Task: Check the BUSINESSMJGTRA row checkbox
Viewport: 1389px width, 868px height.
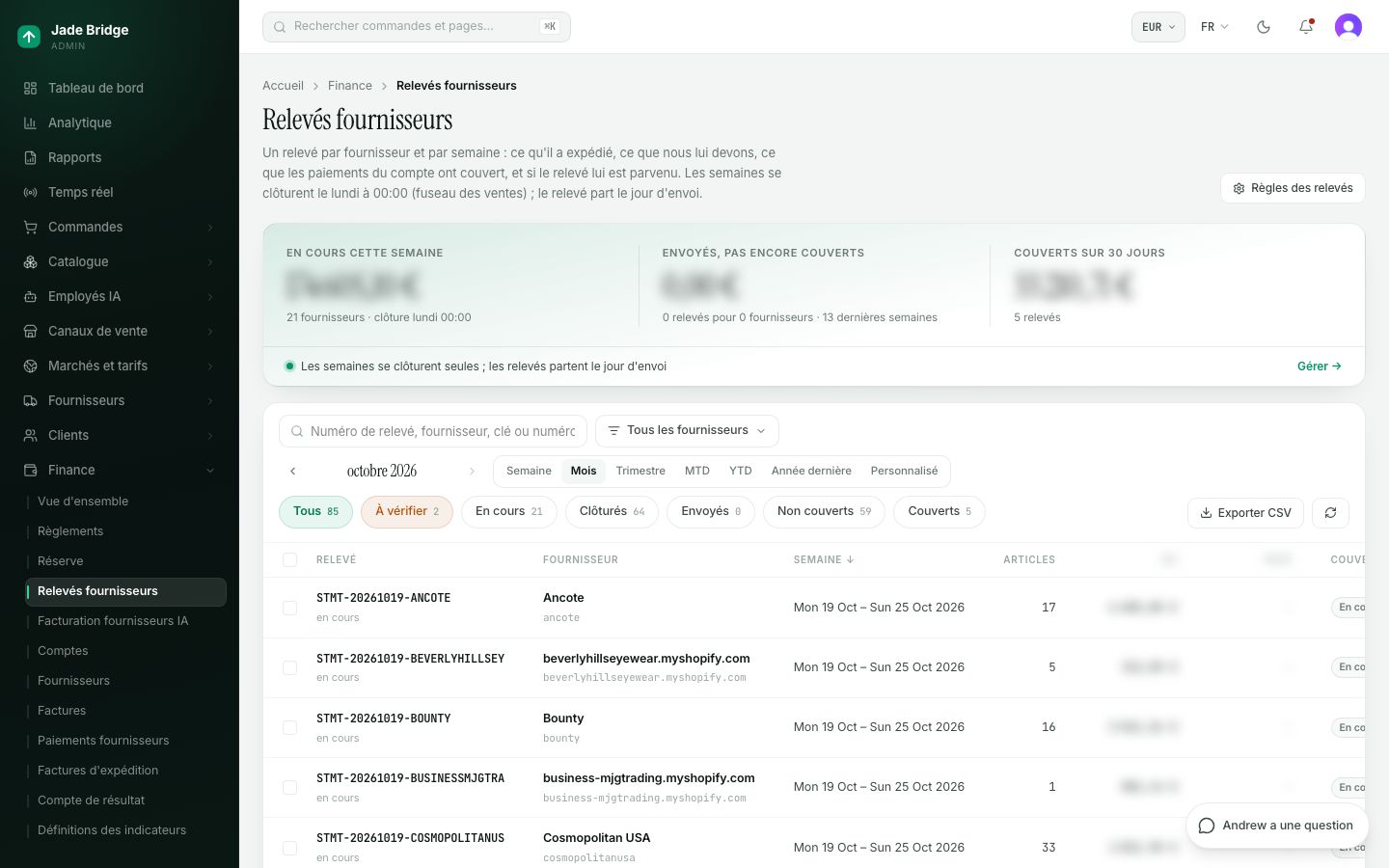Action: [289, 787]
